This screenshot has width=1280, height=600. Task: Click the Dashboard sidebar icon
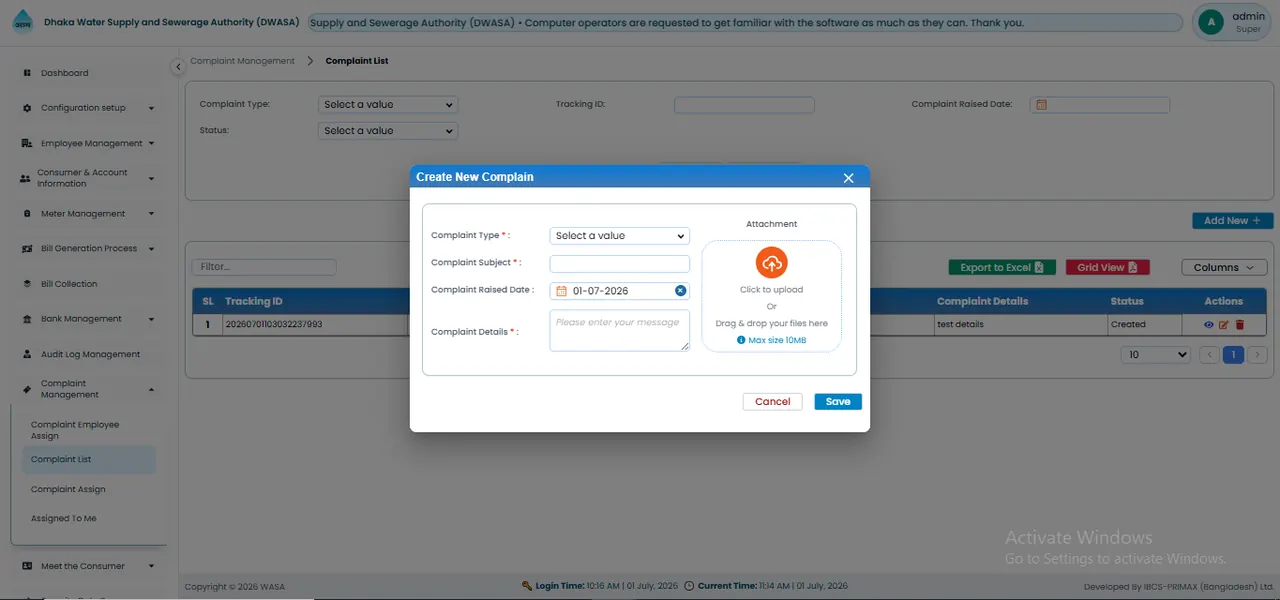27,73
